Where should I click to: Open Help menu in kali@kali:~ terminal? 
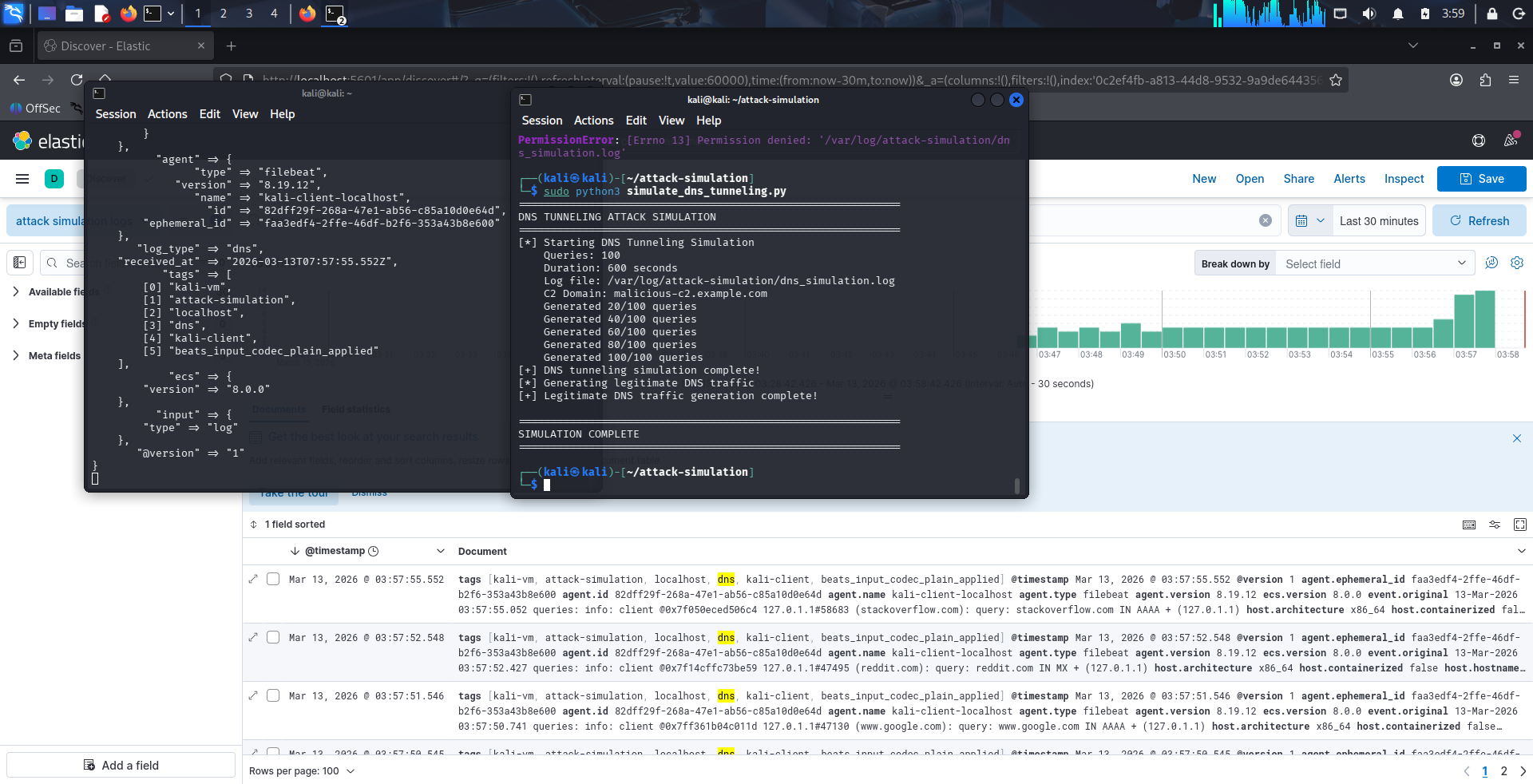point(282,114)
